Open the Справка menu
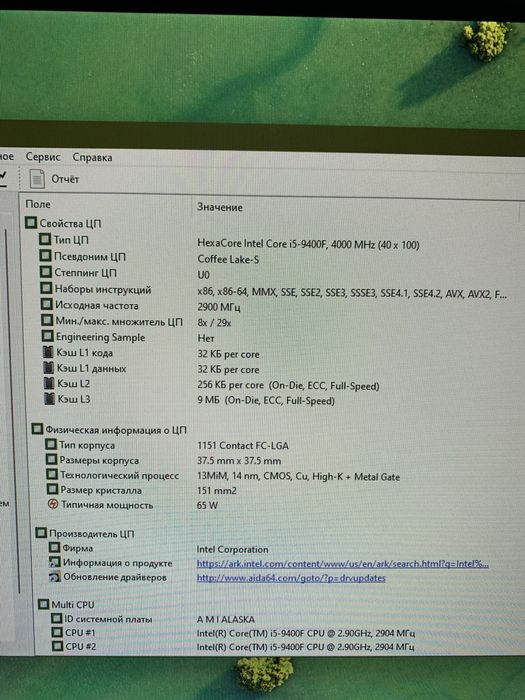 click(92, 158)
